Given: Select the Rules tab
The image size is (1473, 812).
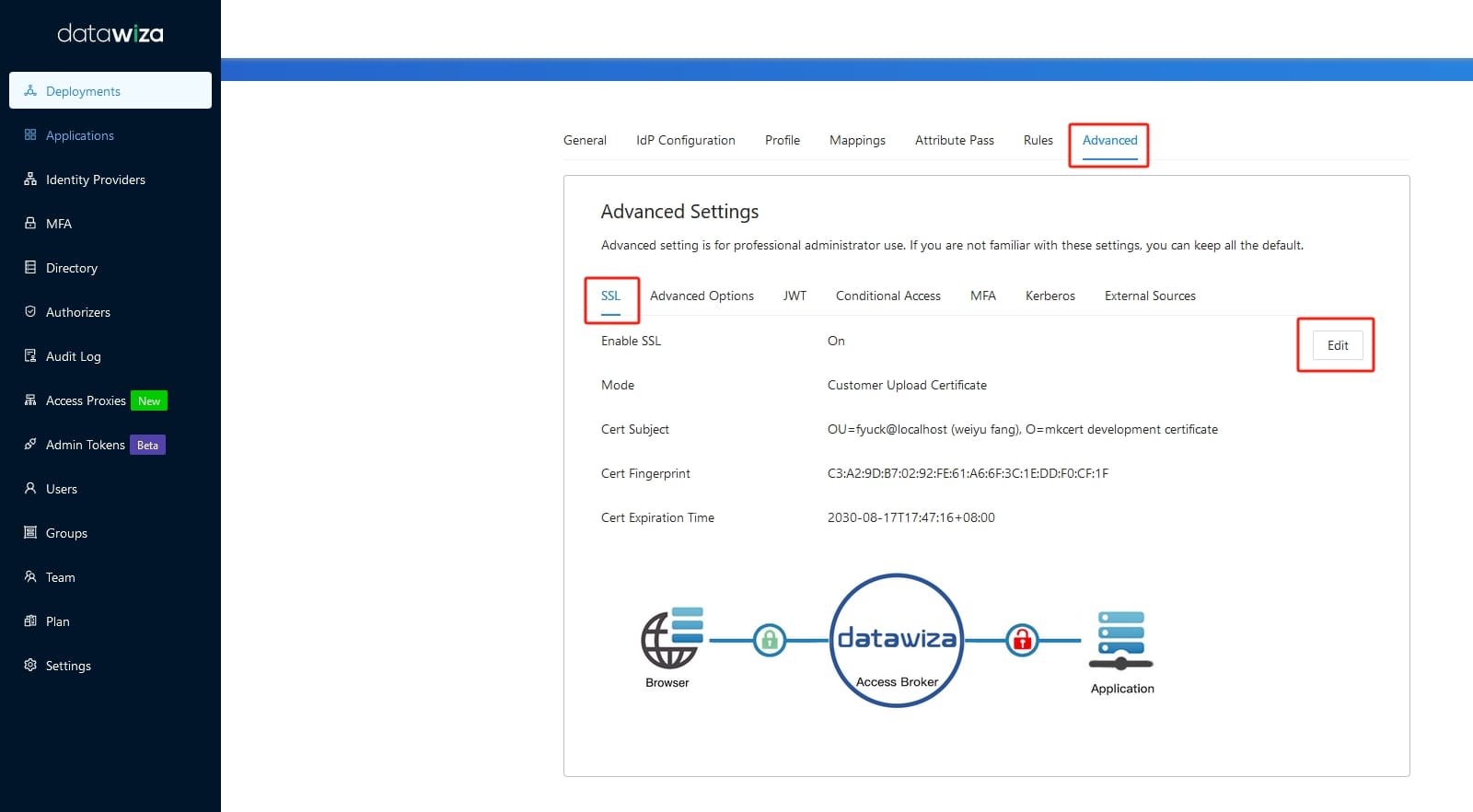Looking at the screenshot, I should [1038, 140].
